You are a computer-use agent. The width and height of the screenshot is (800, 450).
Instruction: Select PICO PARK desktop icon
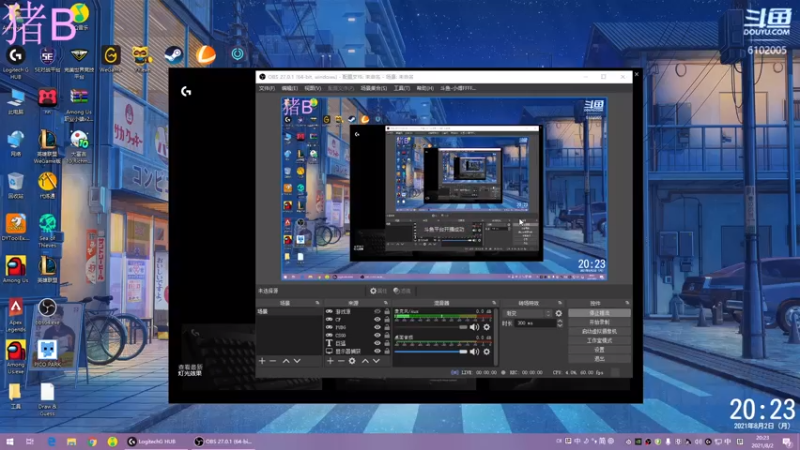tap(47, 353)
